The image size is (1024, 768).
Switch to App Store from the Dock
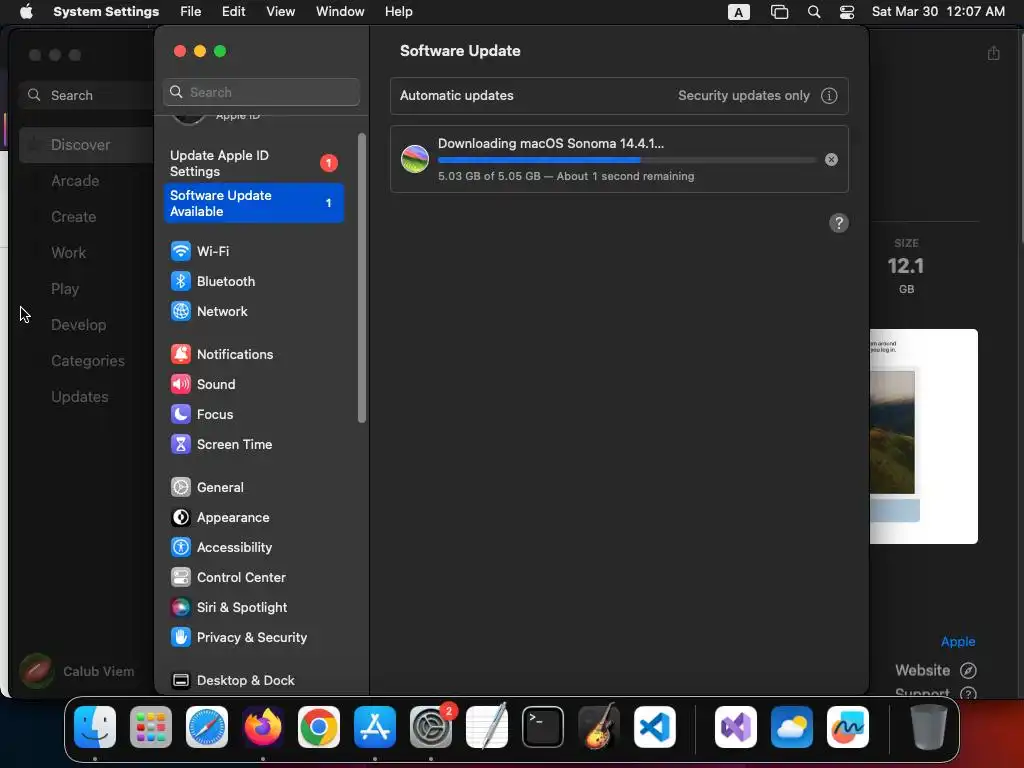point(375,727)
